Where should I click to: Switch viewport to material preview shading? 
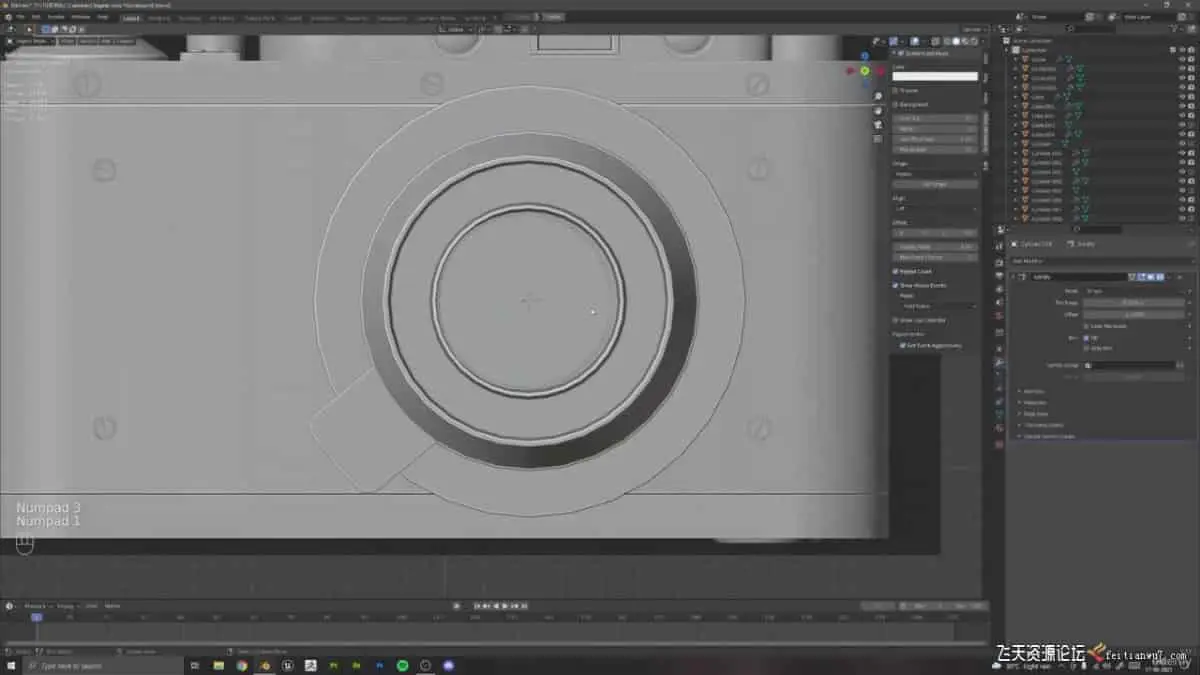[964, 41]
